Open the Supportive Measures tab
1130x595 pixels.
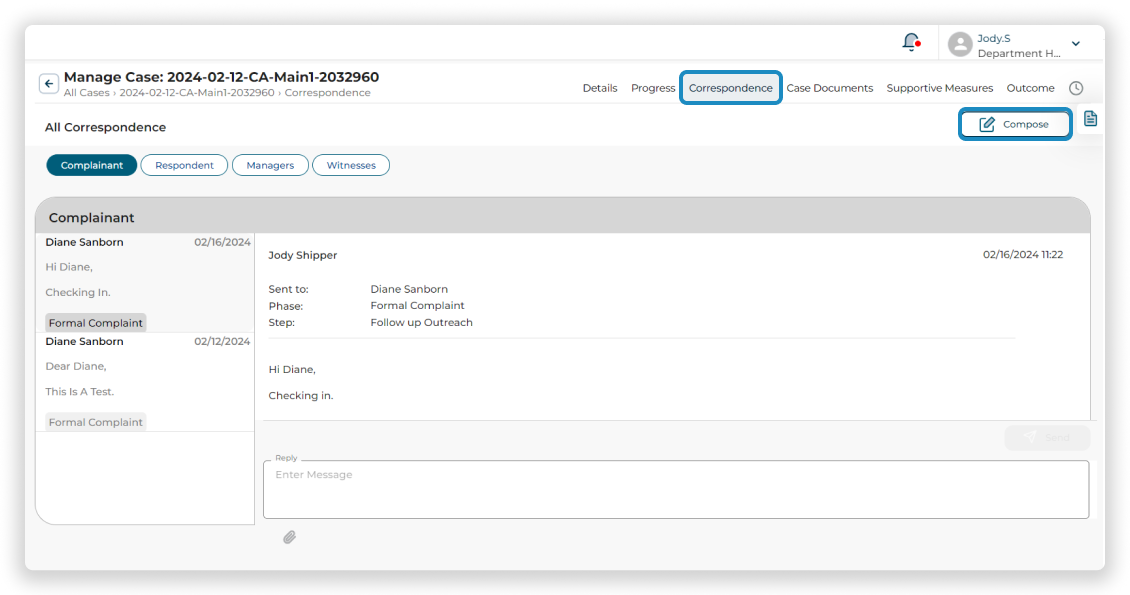click(939, 88)
